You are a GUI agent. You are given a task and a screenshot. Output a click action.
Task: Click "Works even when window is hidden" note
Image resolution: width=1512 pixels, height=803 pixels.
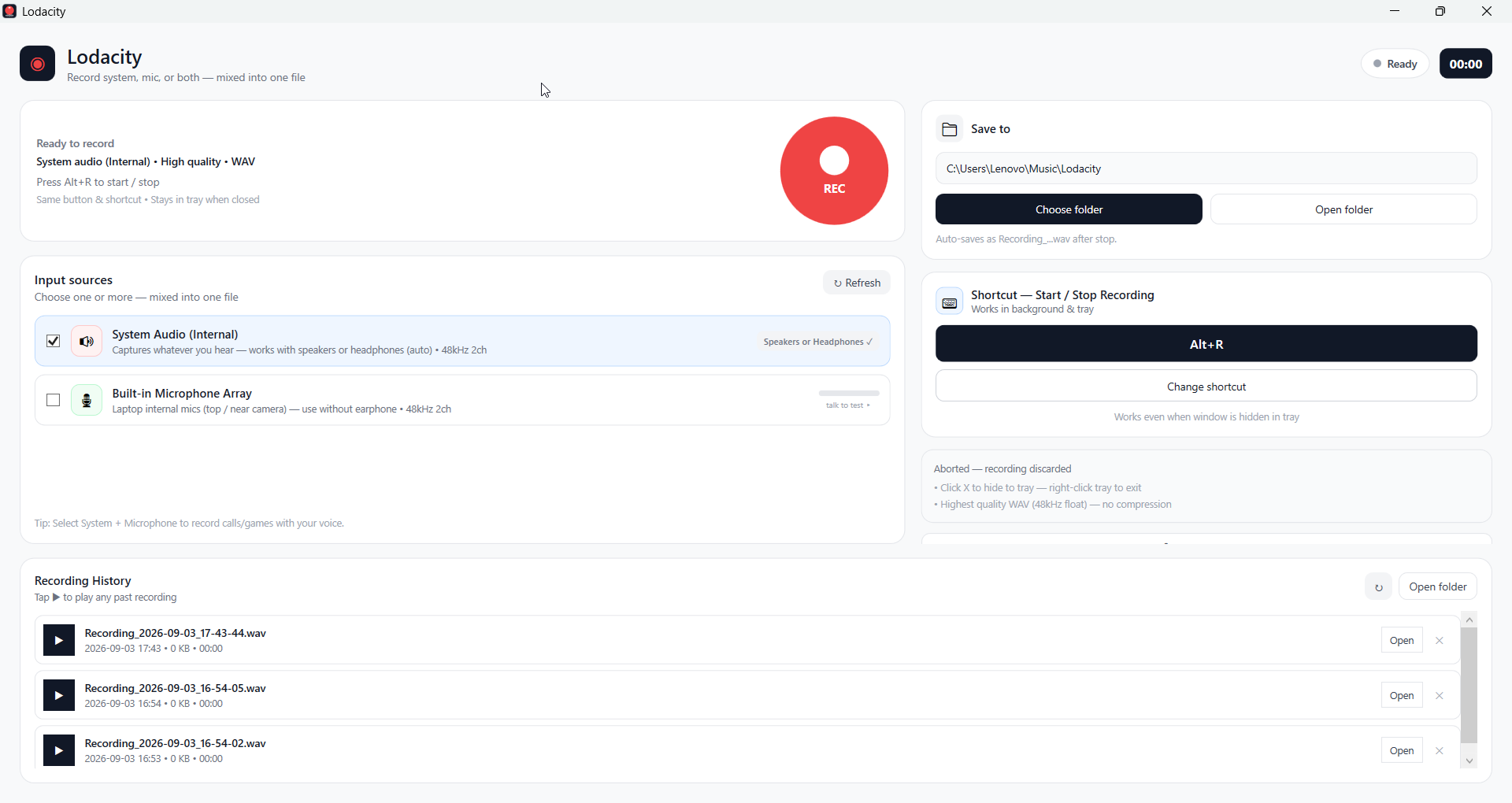tap(1206, 416)
